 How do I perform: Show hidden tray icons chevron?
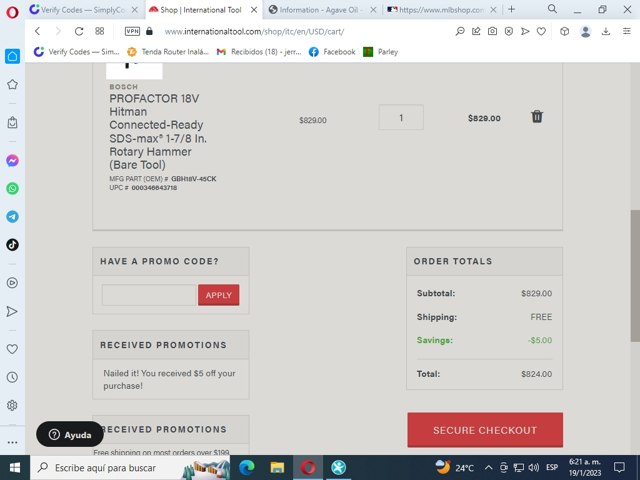tap(489, 468)
